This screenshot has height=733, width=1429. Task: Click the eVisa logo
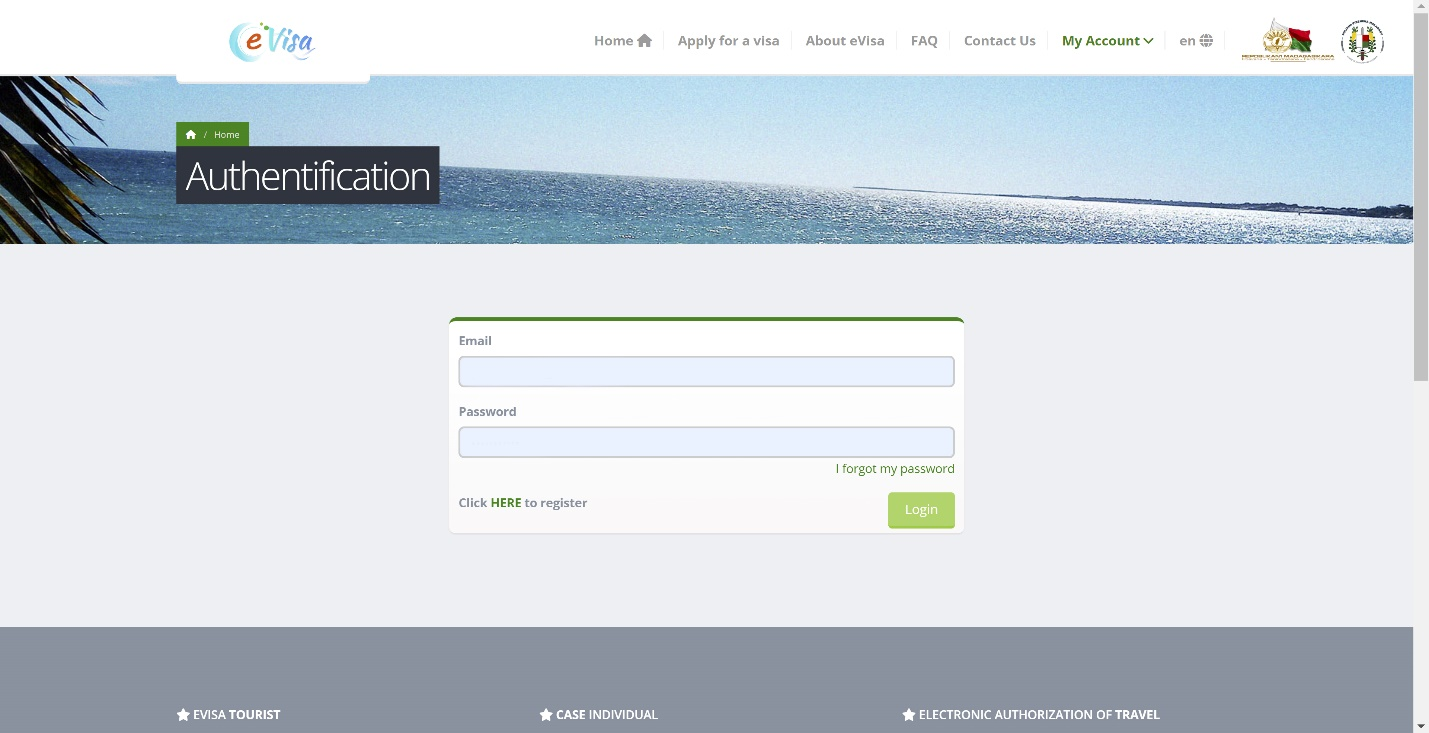click(x=272, y=42)
